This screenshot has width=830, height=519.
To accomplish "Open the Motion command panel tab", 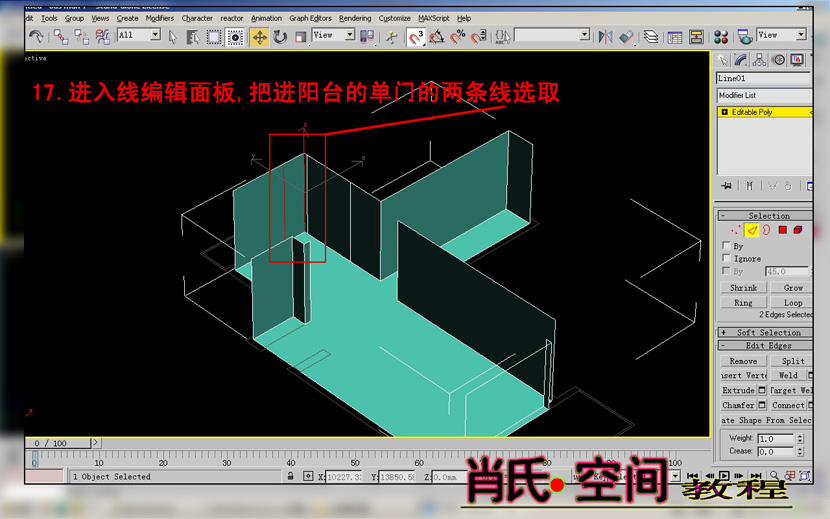I will (x=779, y=60).
